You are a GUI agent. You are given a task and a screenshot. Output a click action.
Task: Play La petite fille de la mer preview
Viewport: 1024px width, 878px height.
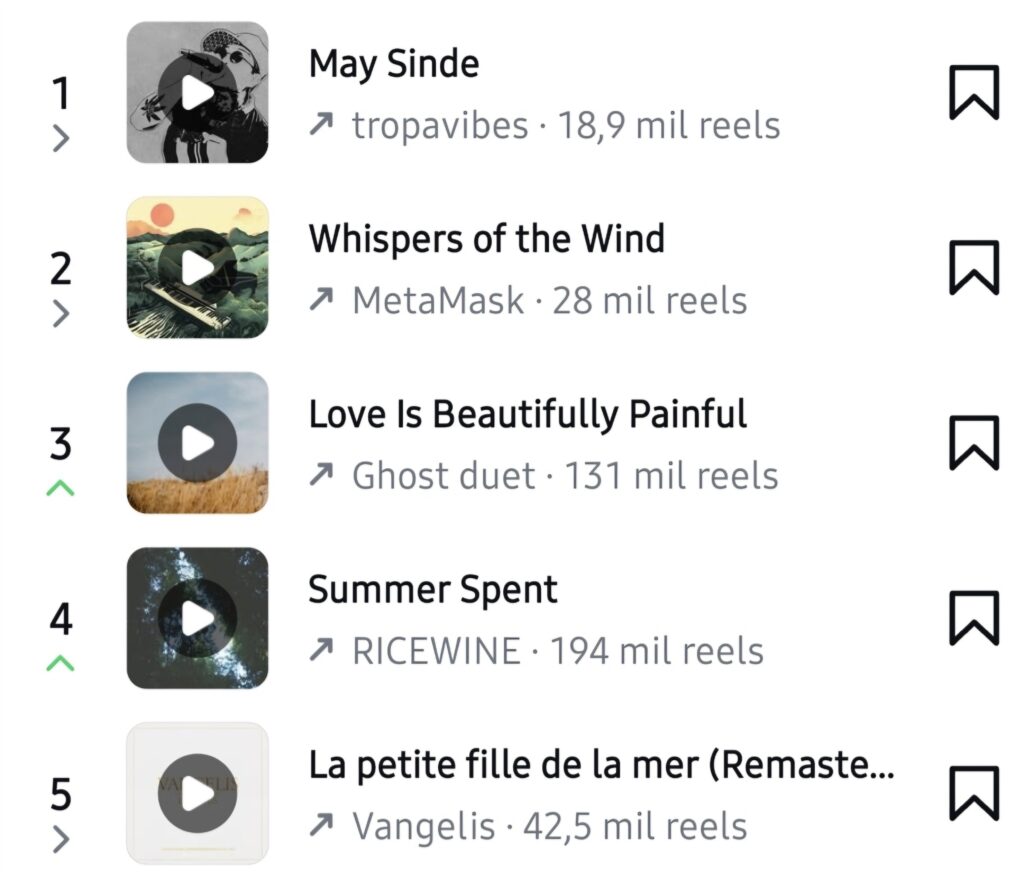point(197,794)
